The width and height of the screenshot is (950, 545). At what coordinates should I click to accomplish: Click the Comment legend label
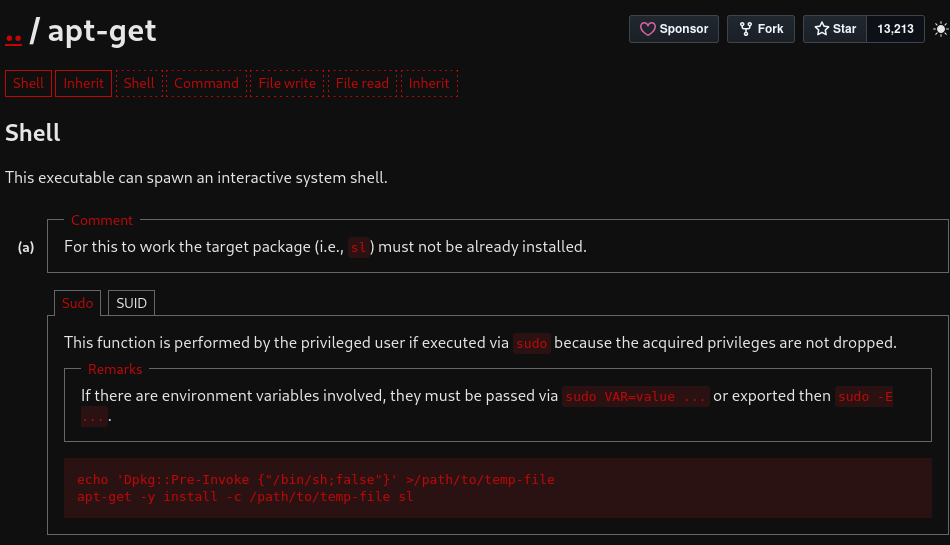[x=102, y=220]
